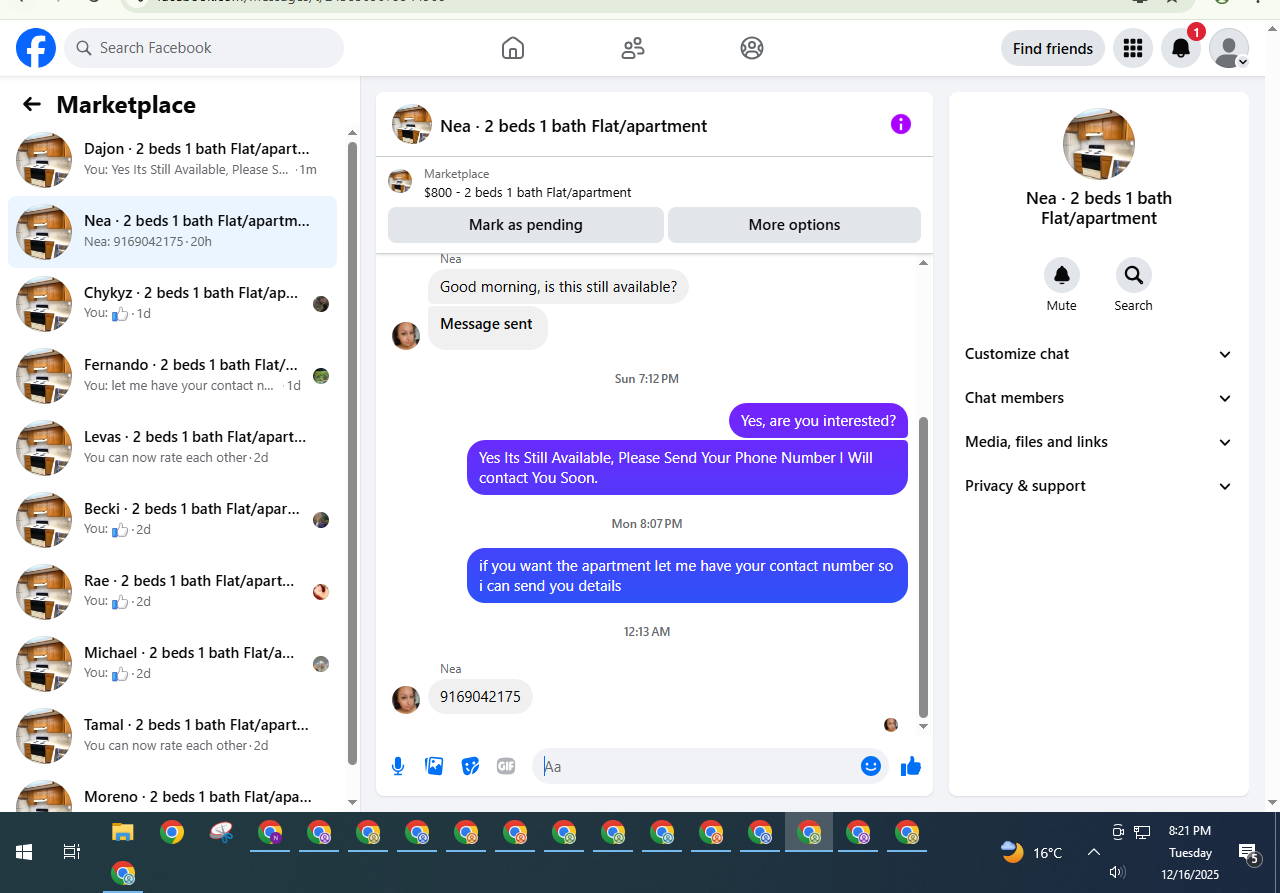Open the chat header listing thumbnail
The height and width of the screenshot is (893, 1280).
[412, 124]
